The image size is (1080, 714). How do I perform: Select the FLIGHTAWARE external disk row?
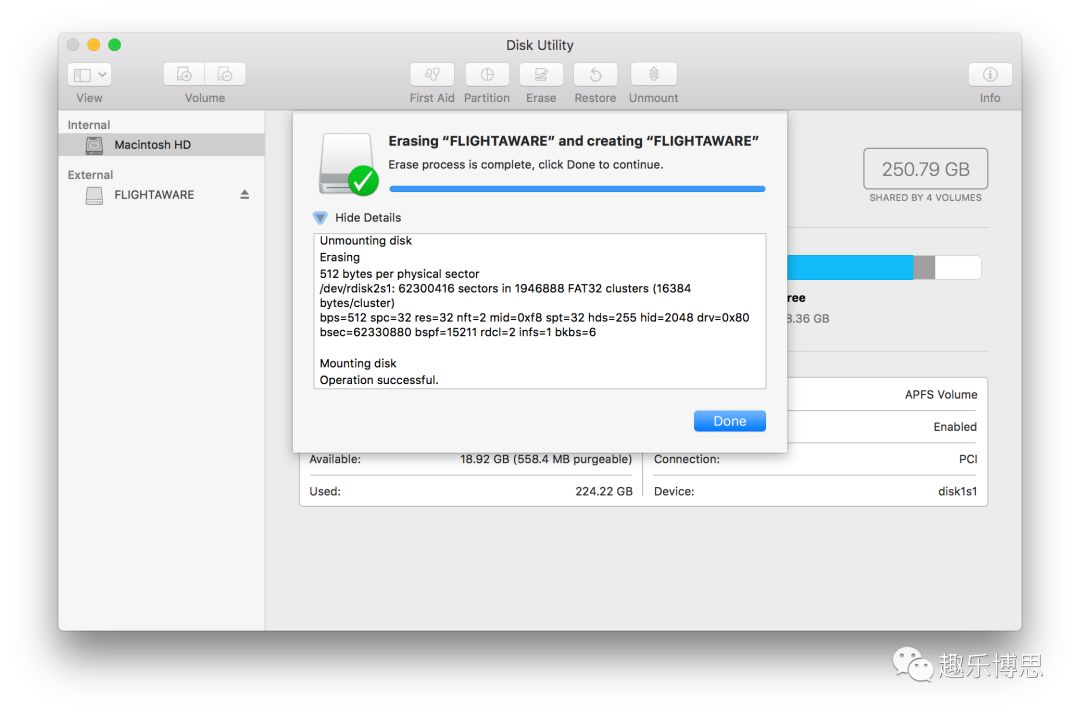click(x=161, y=195)
